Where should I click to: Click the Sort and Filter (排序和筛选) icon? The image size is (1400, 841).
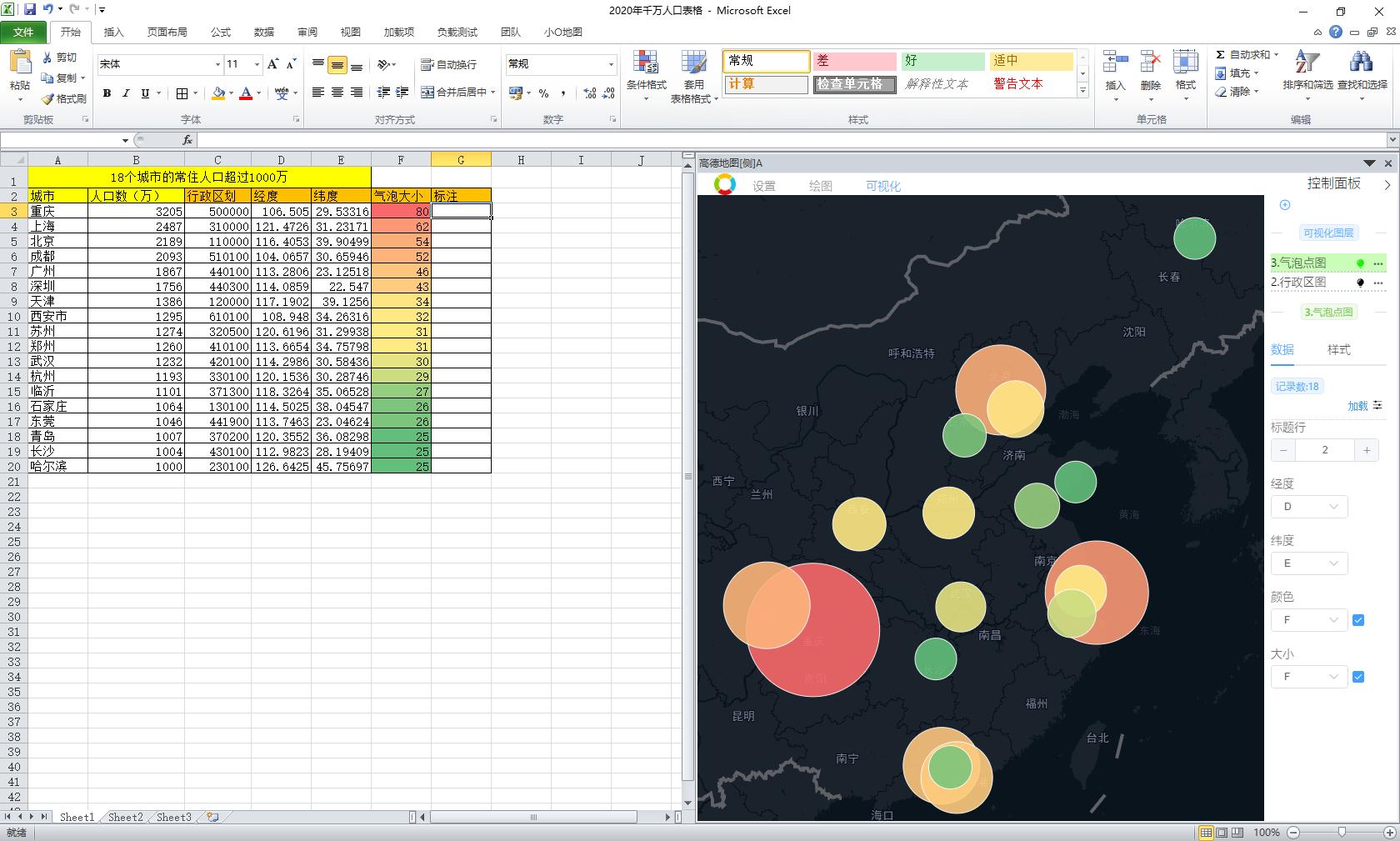[1307, 71]
